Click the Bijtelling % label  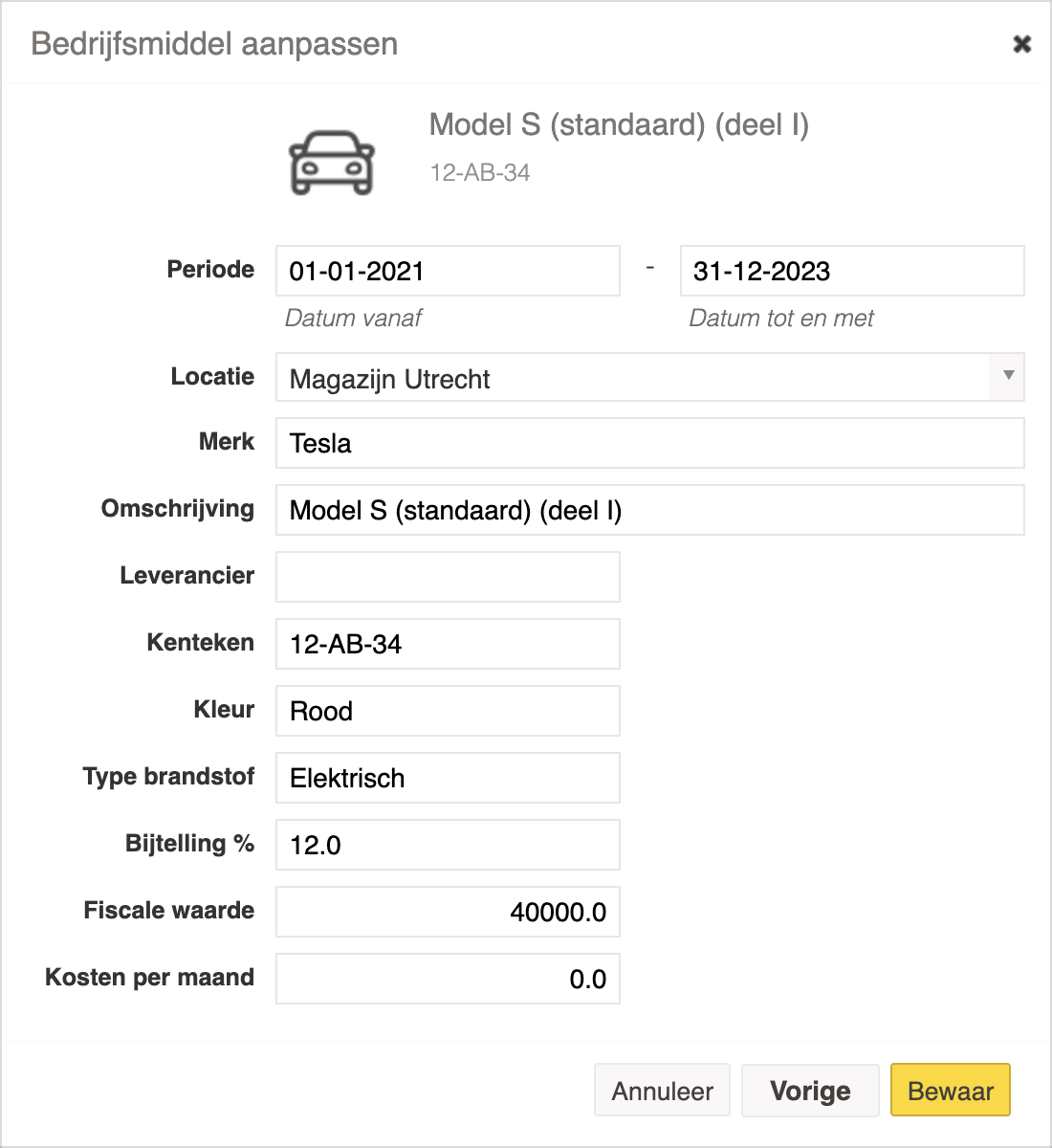189,844
